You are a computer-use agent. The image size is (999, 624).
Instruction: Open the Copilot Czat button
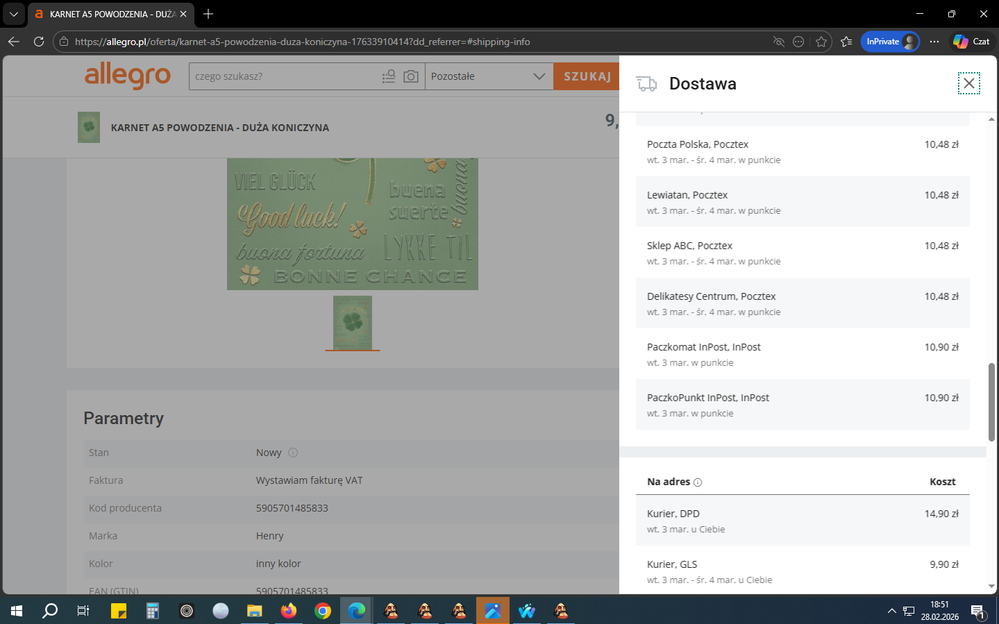(971, 42)
